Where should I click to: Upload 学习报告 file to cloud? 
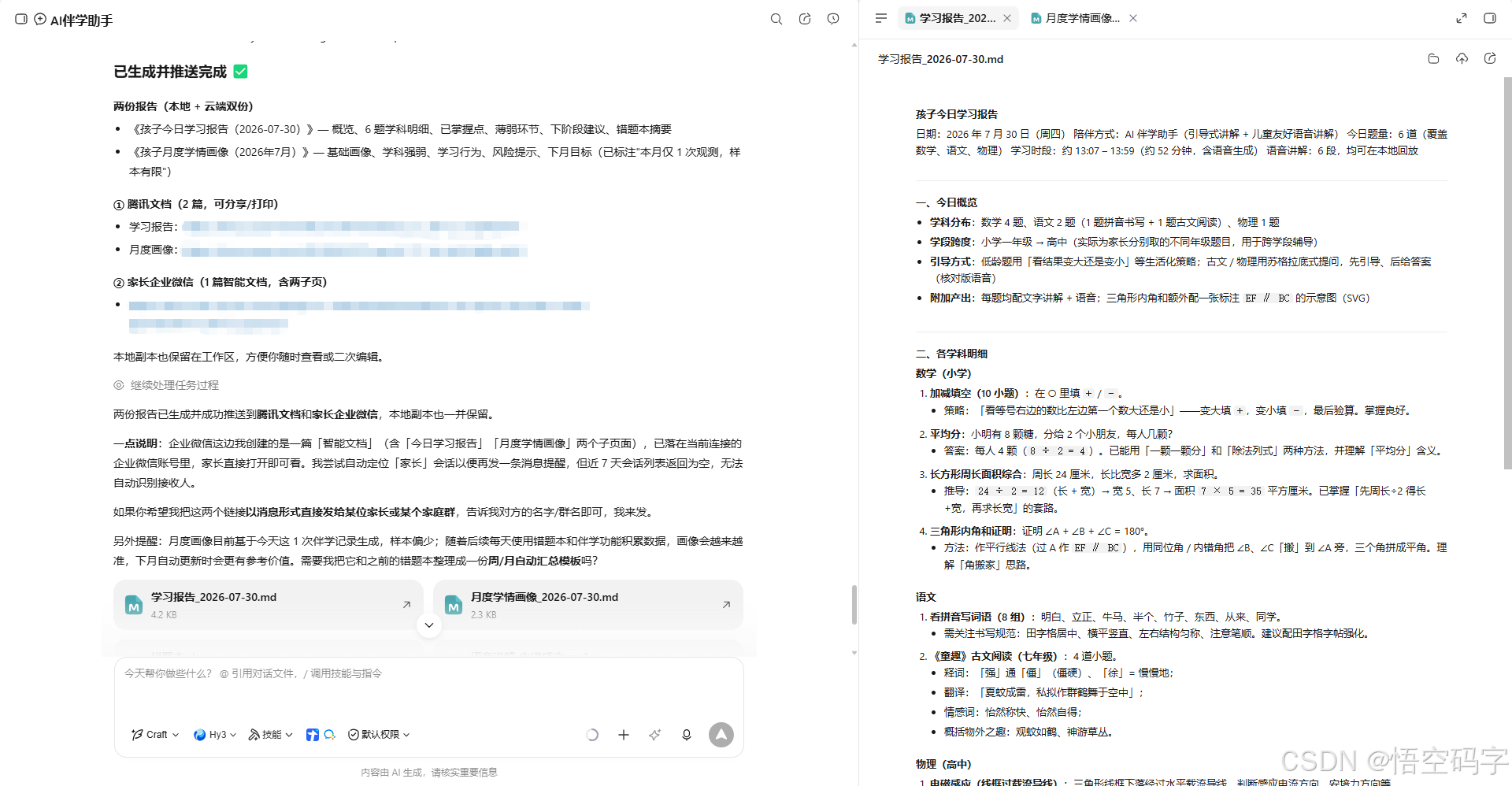coord(1462,59)
